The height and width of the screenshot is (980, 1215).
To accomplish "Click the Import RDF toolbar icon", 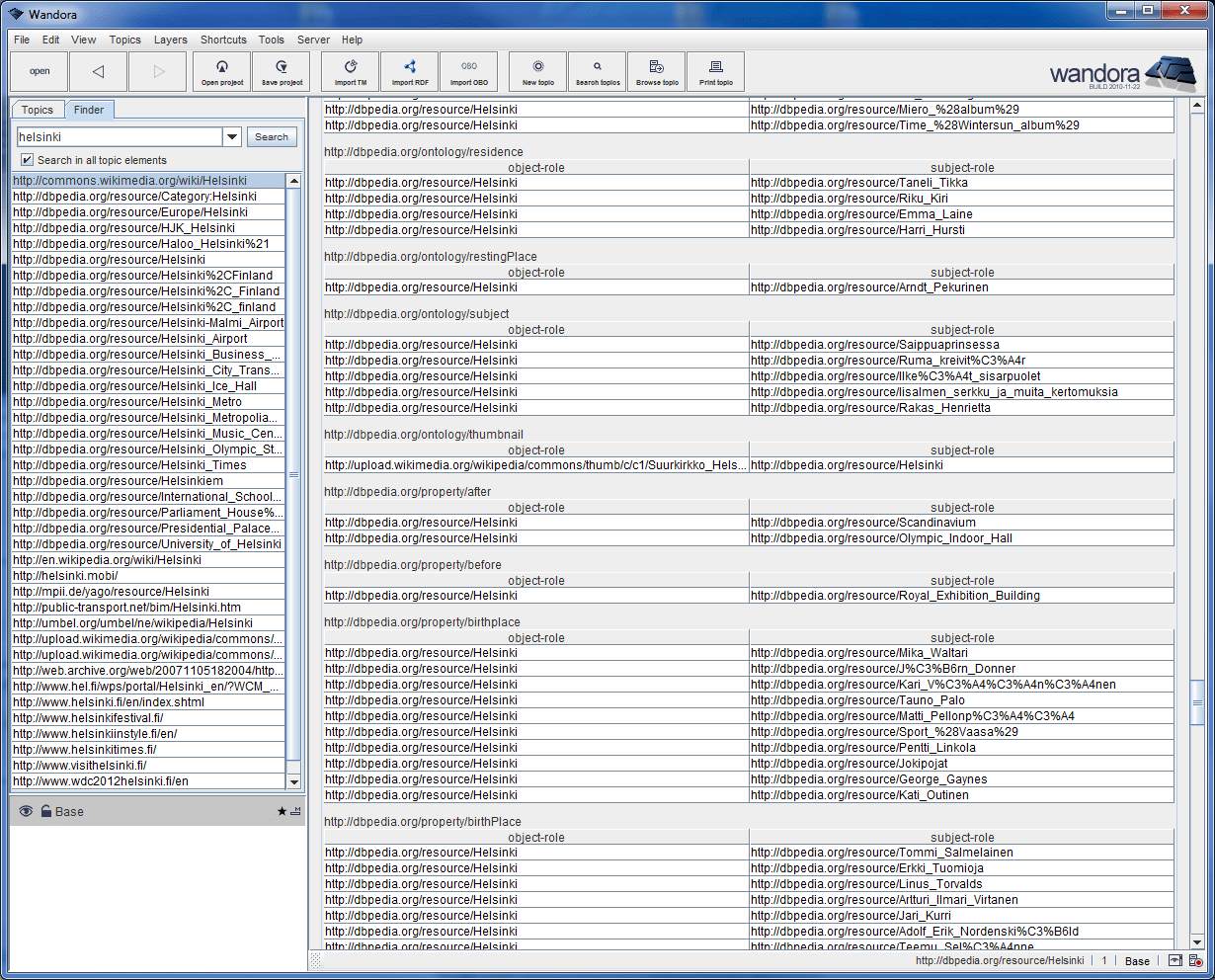I will [x=409, y=71].
